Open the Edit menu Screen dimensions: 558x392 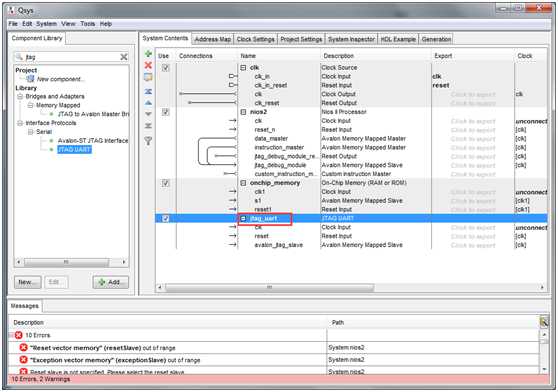27,24
